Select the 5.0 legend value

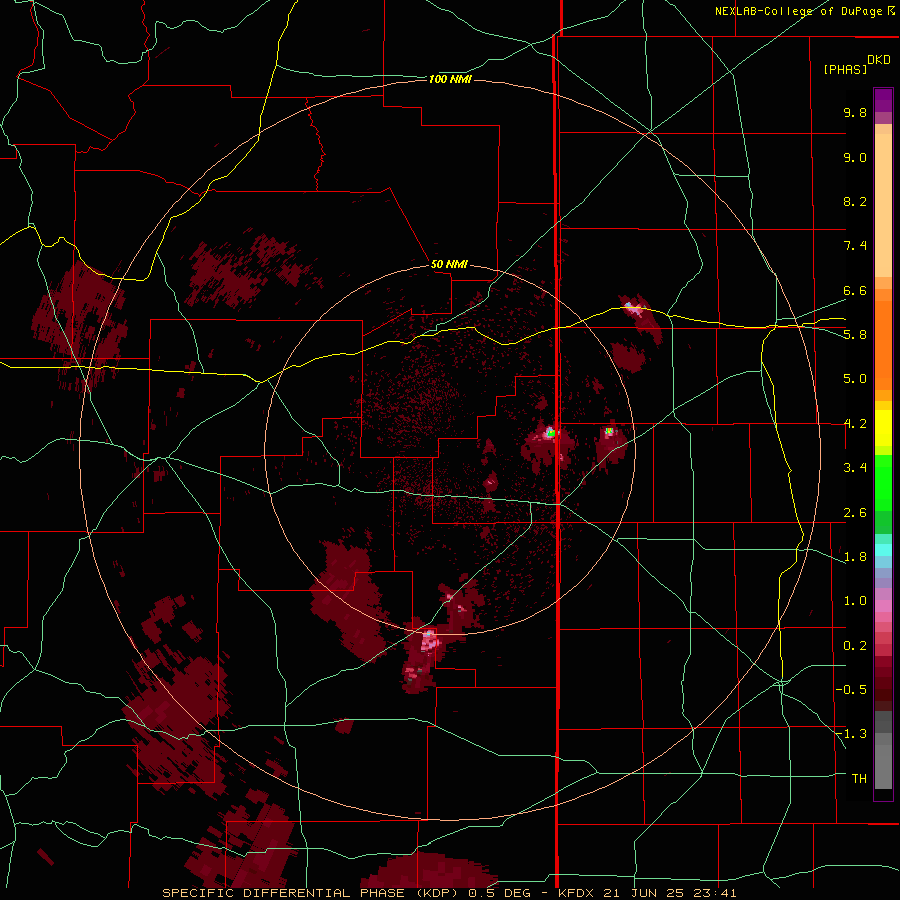coord(855,379)
